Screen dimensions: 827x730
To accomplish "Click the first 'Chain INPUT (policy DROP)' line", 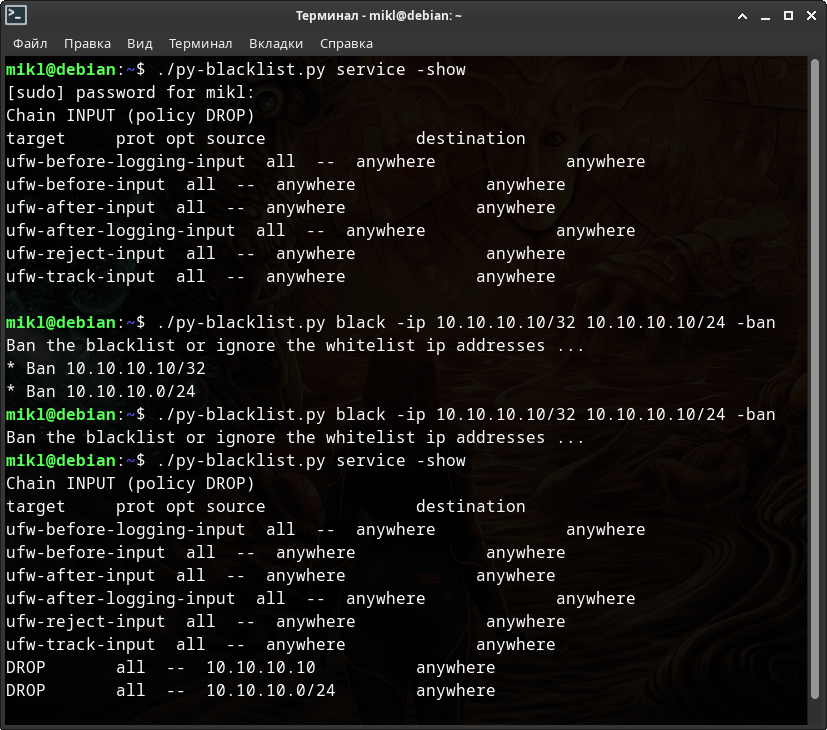I will tap(130, 115).
